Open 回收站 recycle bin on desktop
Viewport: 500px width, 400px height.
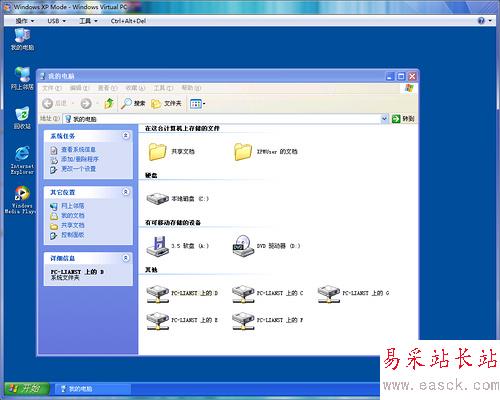click(22, 118)
